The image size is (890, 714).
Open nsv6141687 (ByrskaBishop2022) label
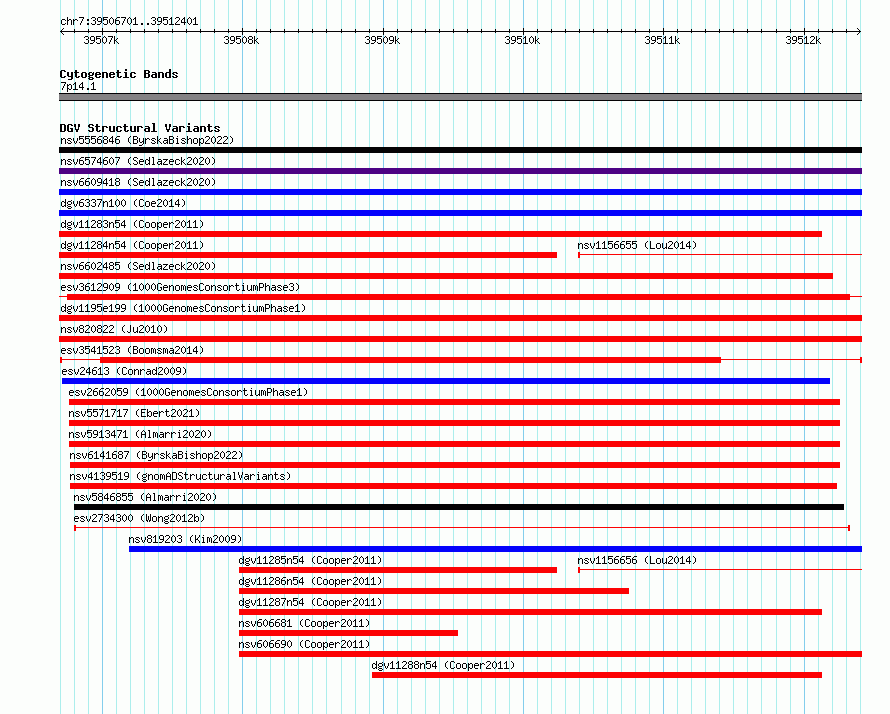coord(156,455)
